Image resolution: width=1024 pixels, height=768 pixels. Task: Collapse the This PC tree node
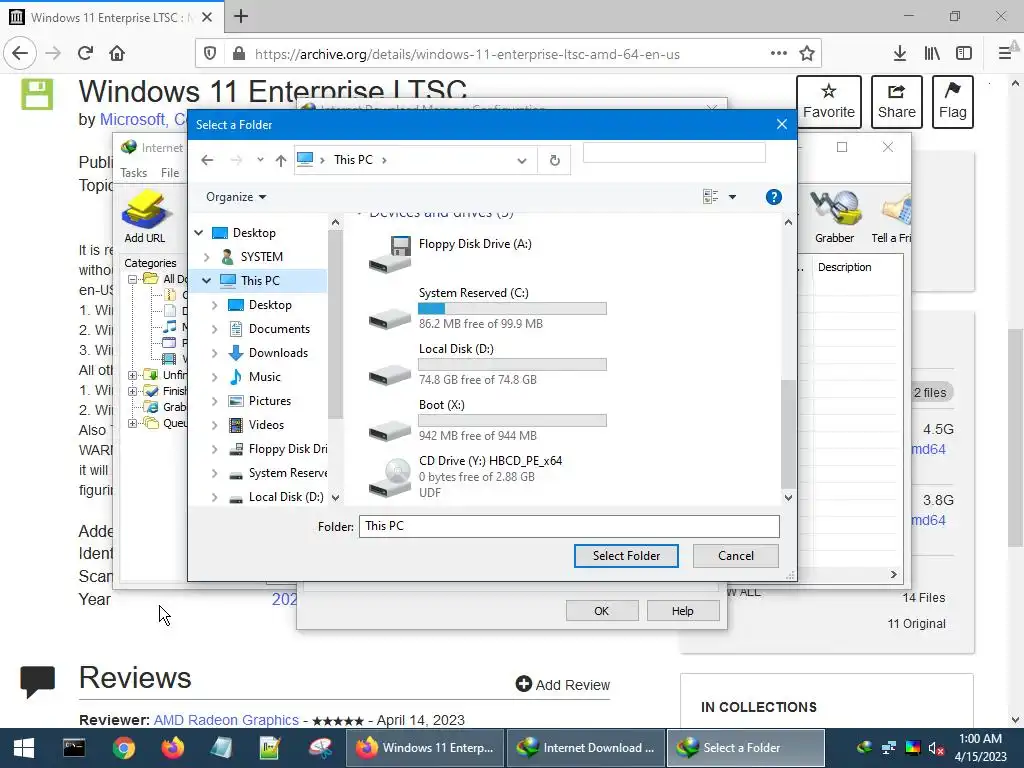coord(206,281)
